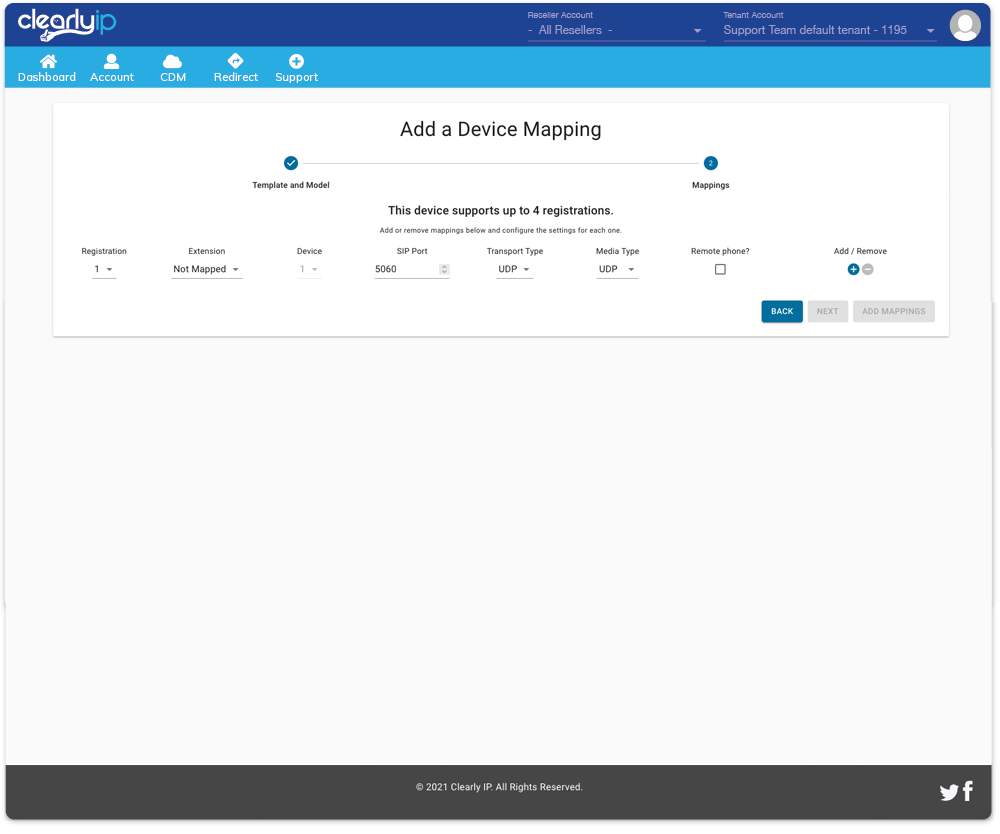Enable the Remote phone checkbox
The image size is (1000, 834).
pos(720,270)
